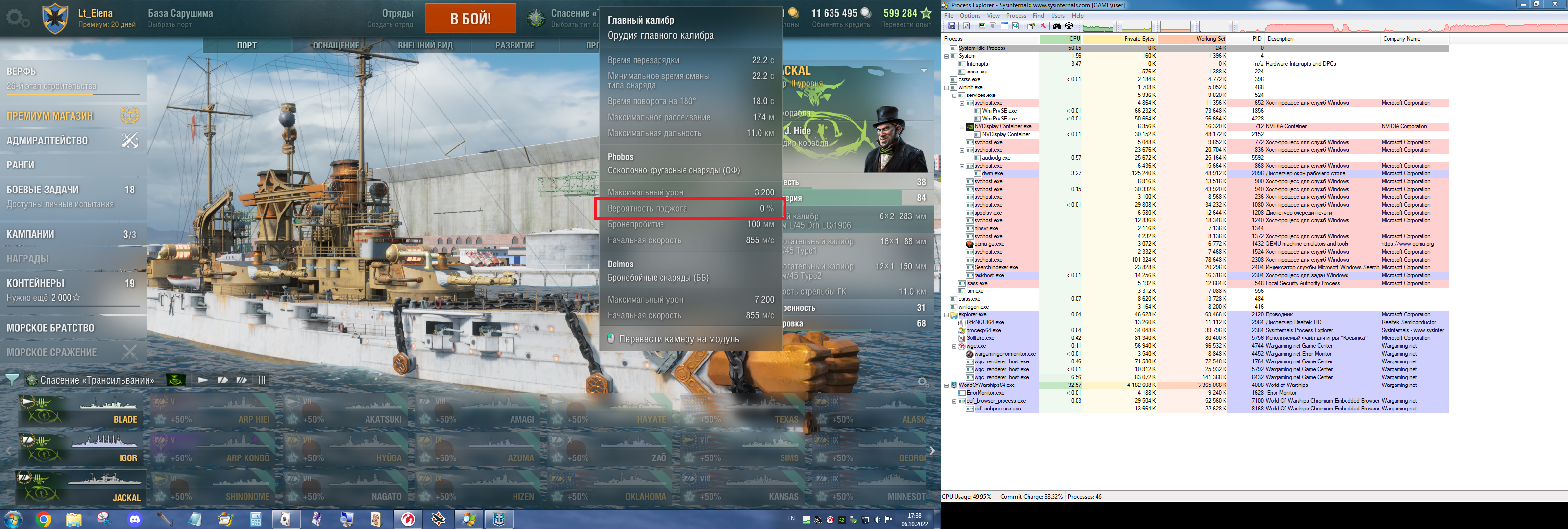The height and width of the screenshot is (529, 1568).
Task: Click the Naval Battle crossed swords icon
Action: 130,352
